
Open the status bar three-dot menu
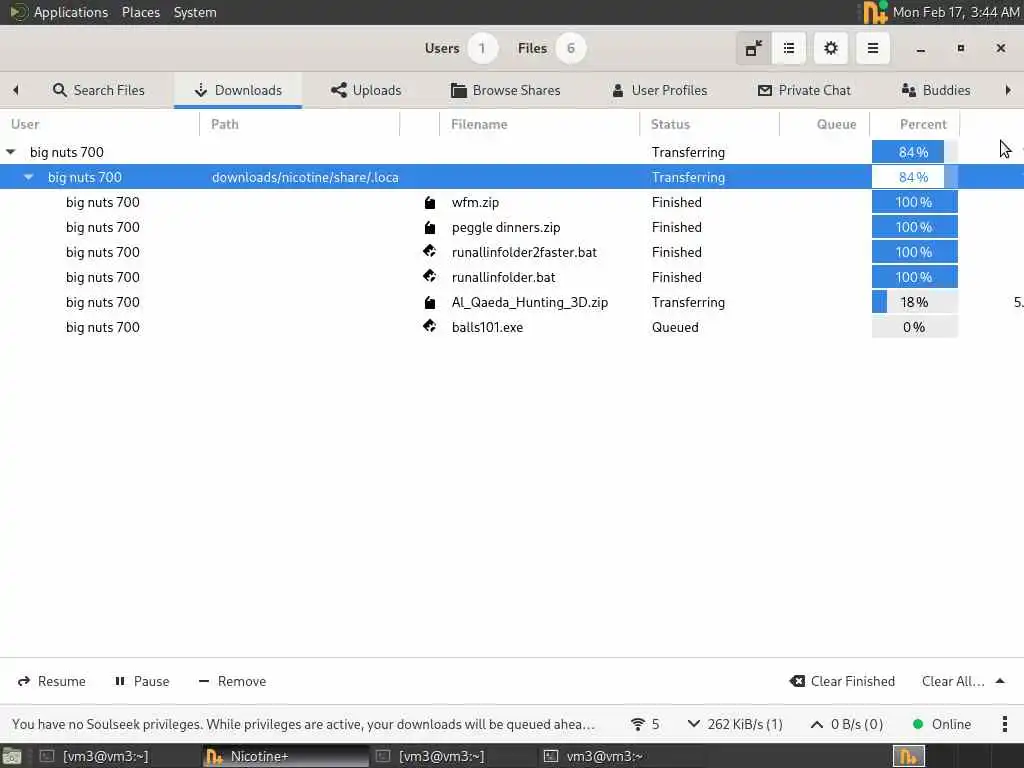1004,724
